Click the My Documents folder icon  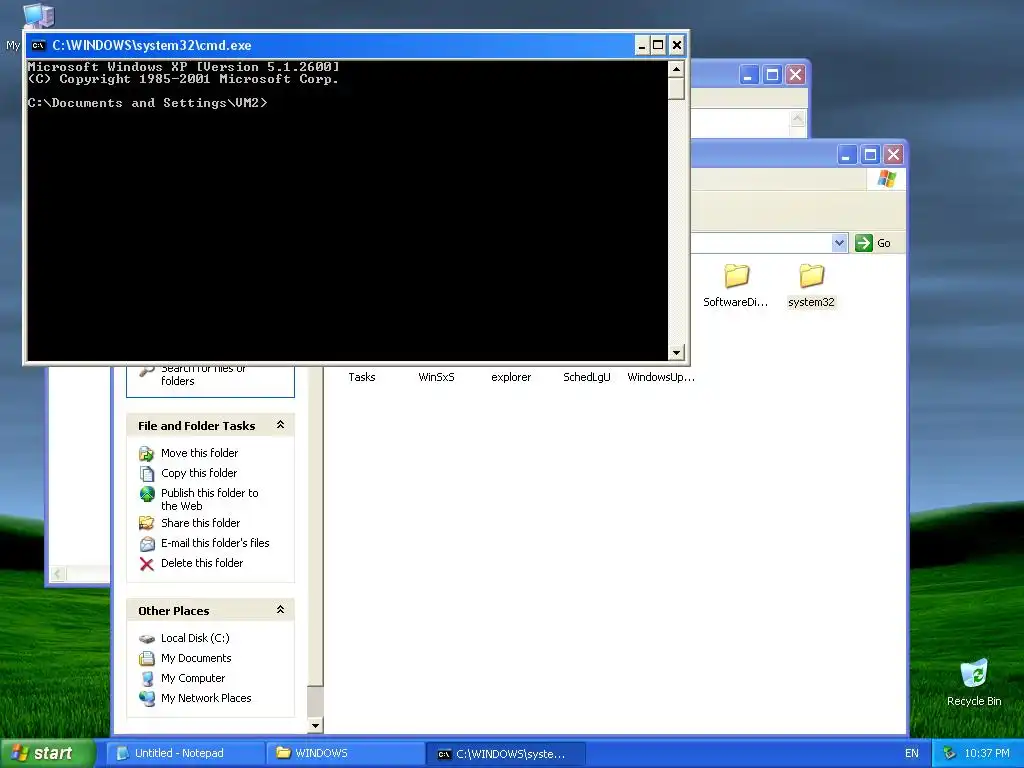(x=147, y=658)
